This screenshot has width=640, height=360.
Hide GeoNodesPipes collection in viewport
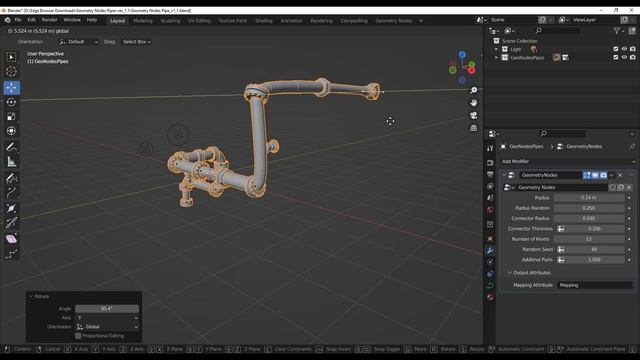[x=624, y=58]
